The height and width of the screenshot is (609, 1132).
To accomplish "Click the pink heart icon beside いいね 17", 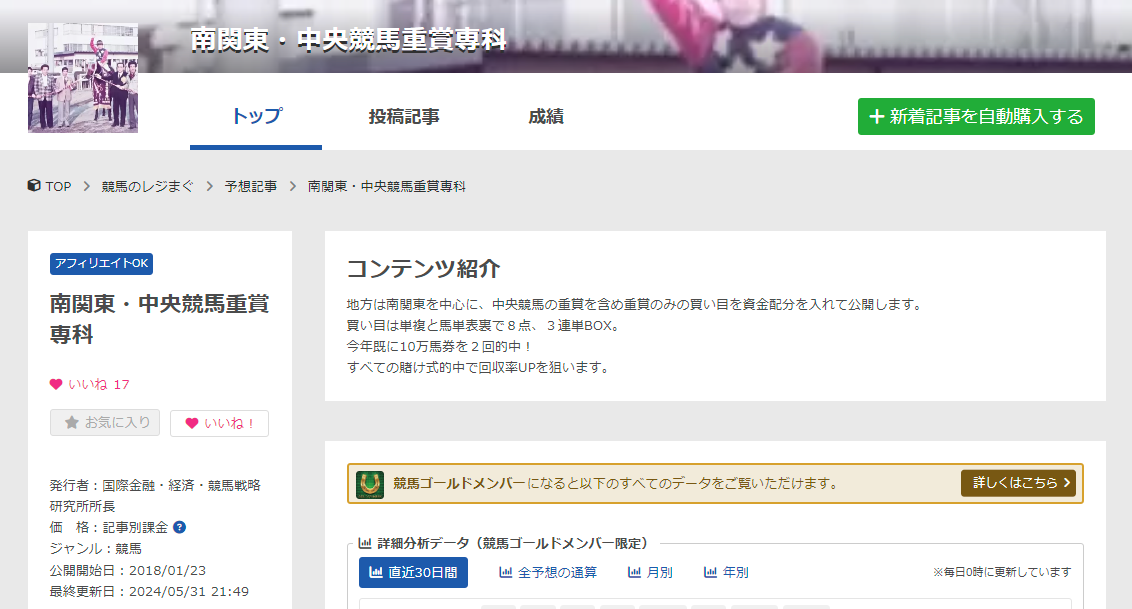I will click(56, 385).
